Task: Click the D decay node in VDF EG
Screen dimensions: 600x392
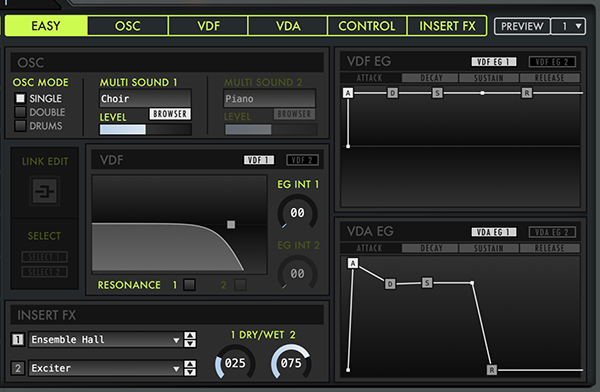Action: coord(393,93)
